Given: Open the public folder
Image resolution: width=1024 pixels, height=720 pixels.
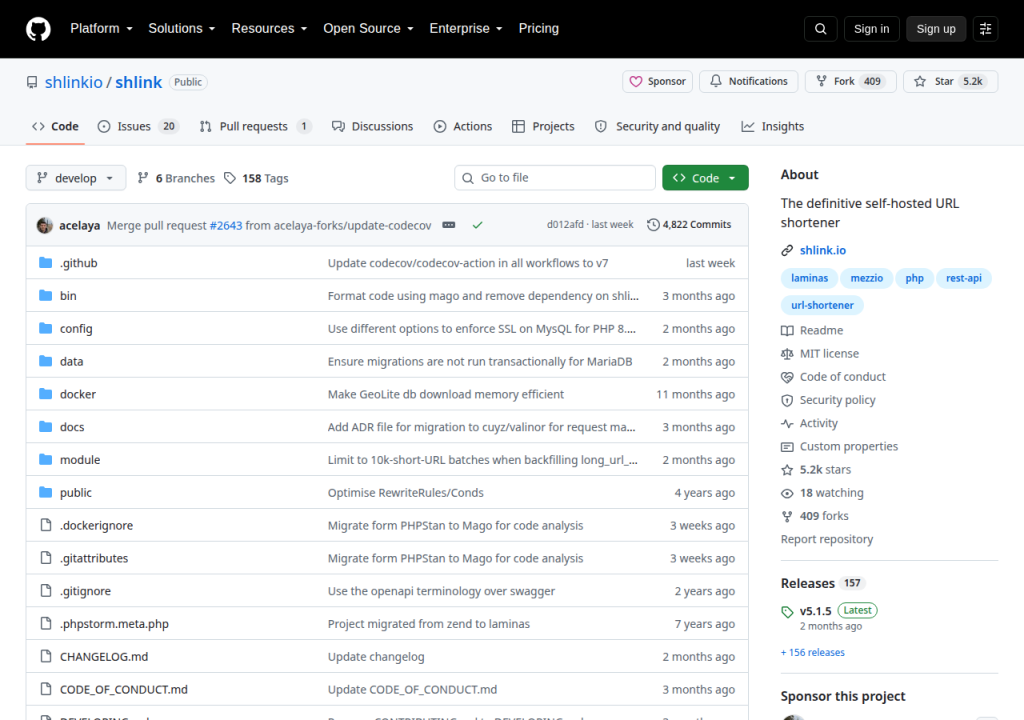Looking at the screenshot, I should 76,493.
